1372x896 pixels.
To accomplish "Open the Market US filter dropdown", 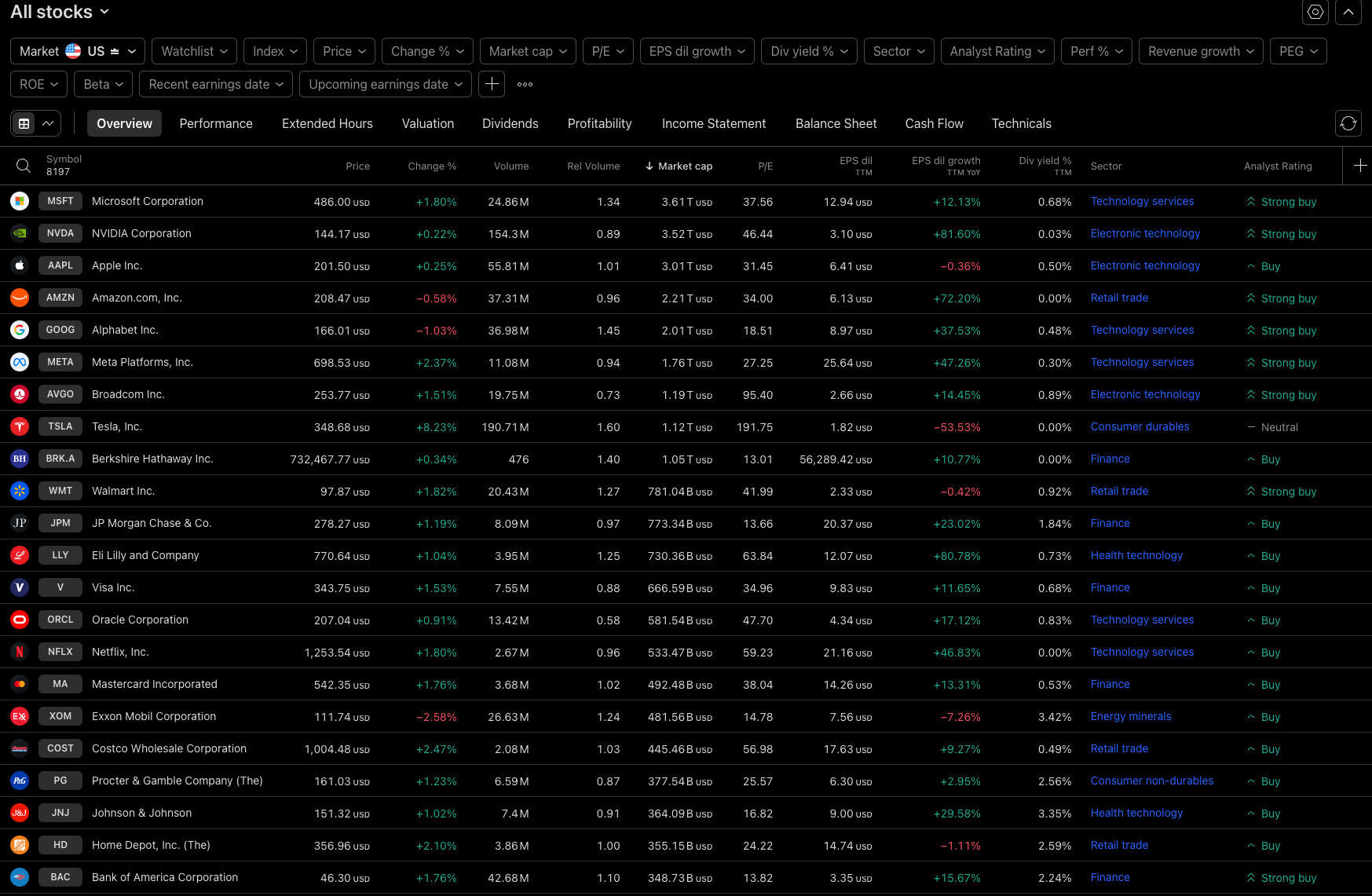I will (x=78, y=51).
